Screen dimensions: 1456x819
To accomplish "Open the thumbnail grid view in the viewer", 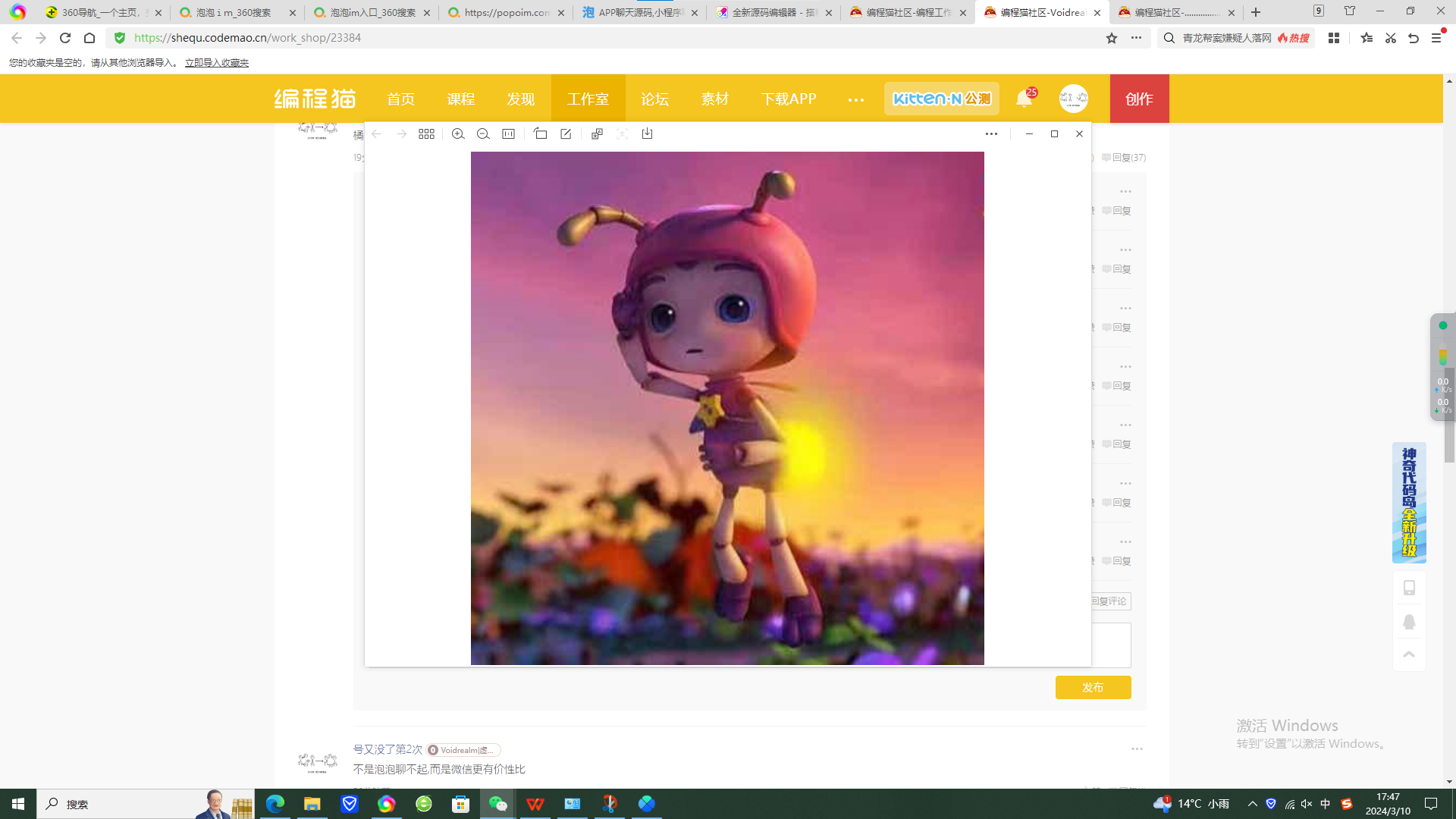I will click(x=427, y=134).
